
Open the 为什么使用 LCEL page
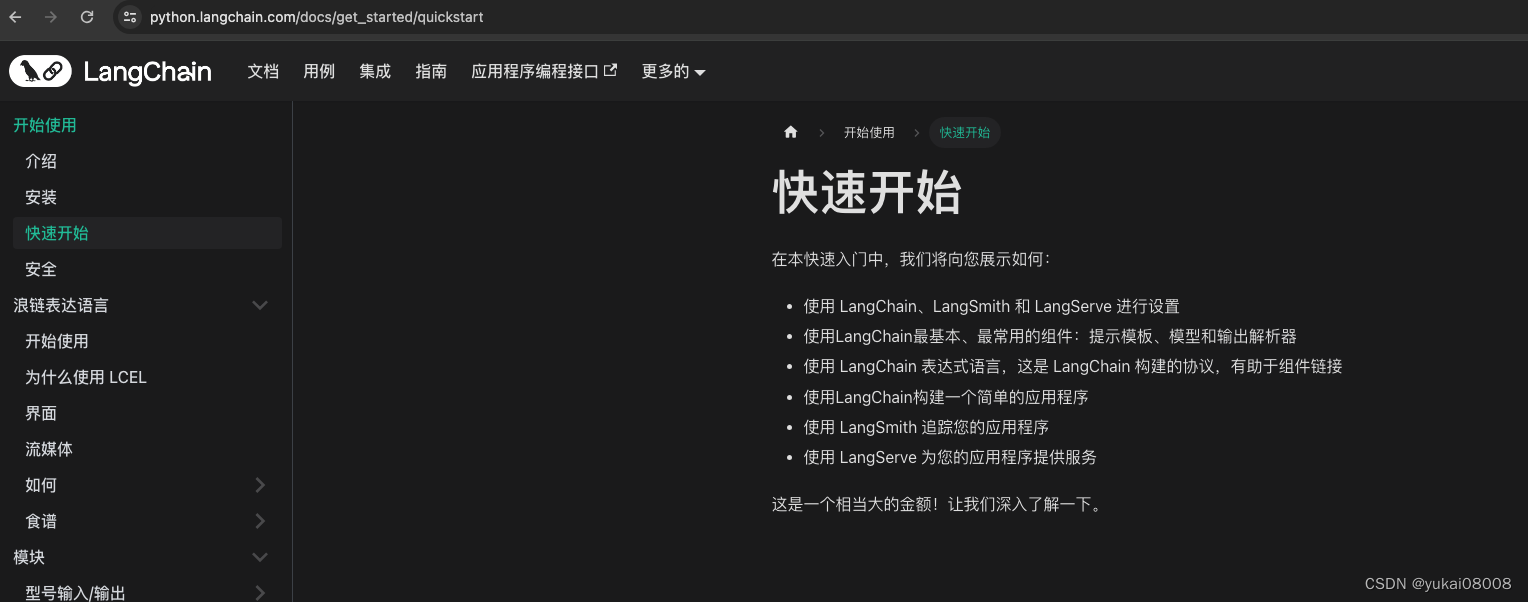click(x=86, y=377)
